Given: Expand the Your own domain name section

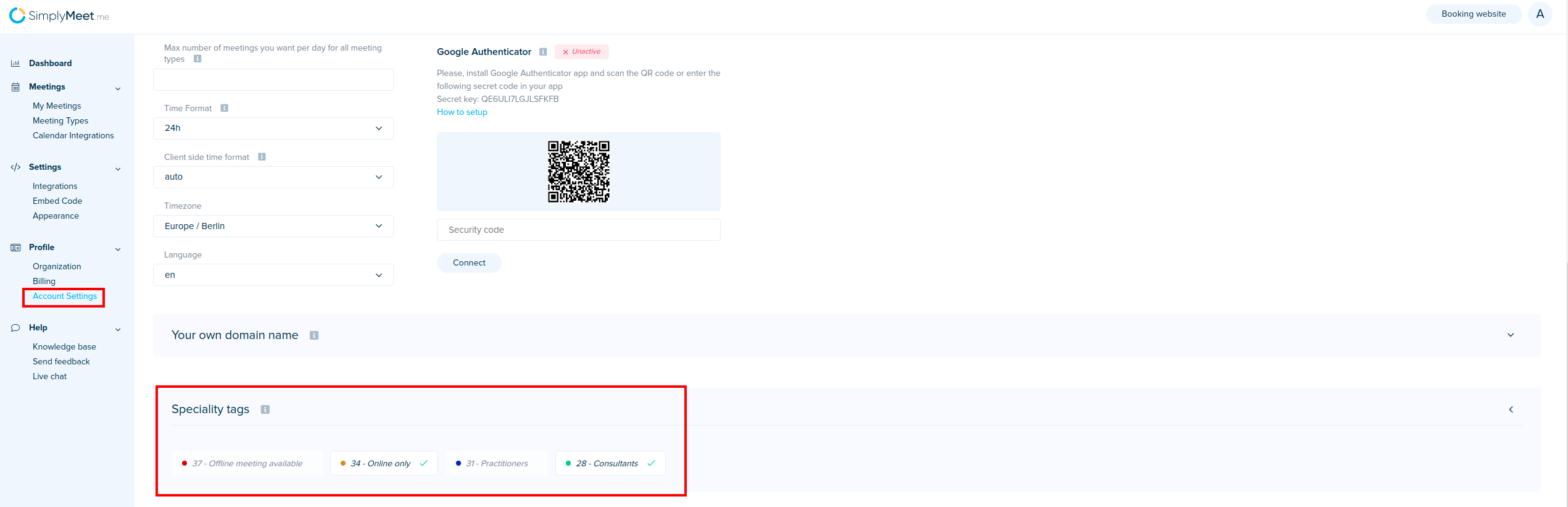Looking at the screenshot, I should (x=1510, y=335).
